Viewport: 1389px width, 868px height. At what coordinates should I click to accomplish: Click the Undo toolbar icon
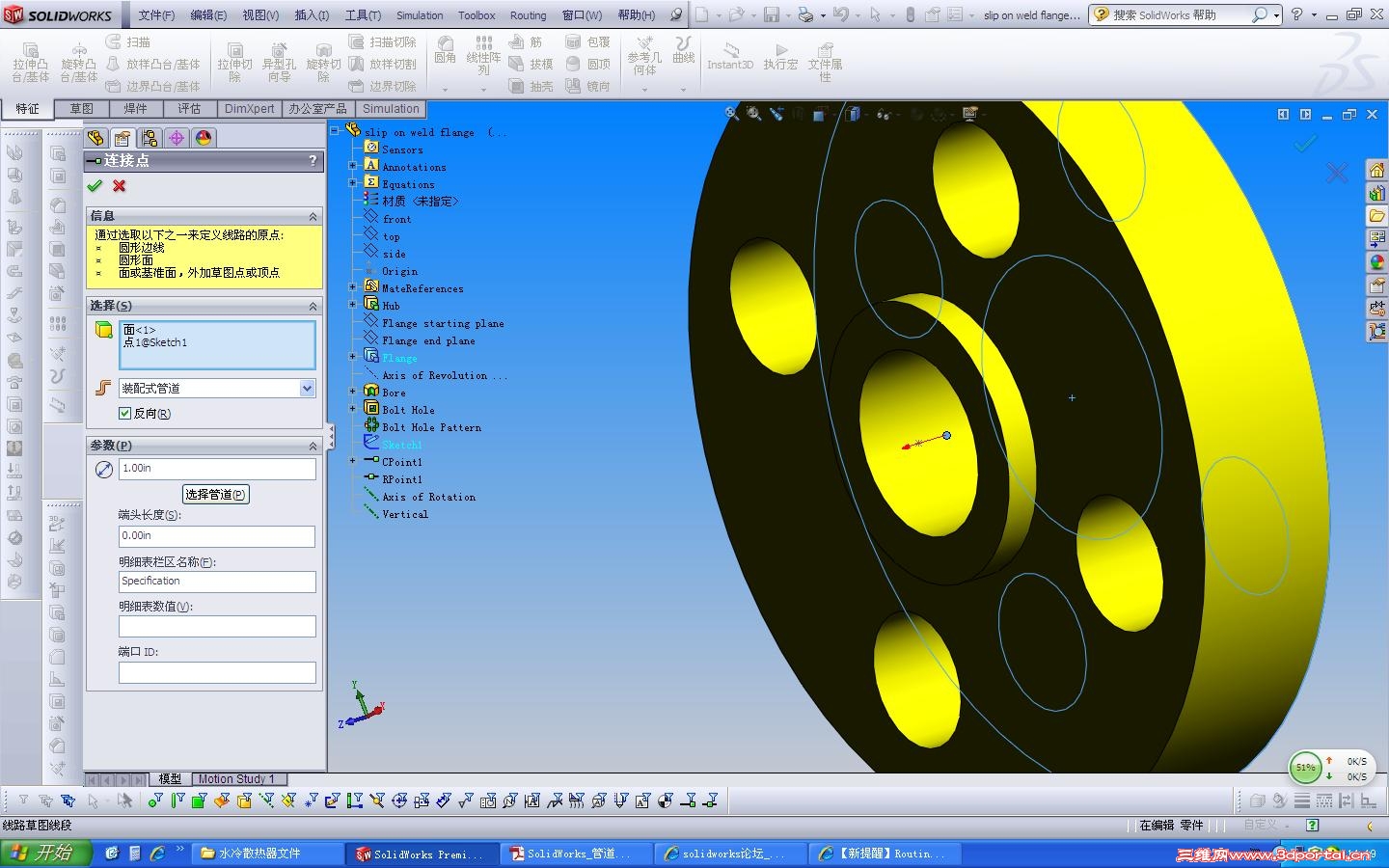(841, 14)
